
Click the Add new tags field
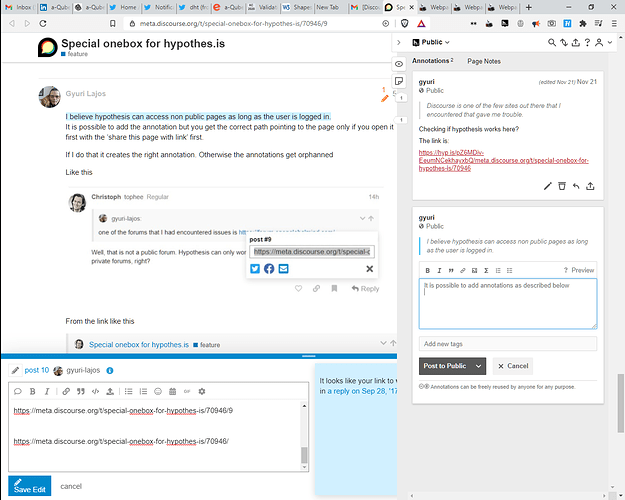[x=508, y=344]
